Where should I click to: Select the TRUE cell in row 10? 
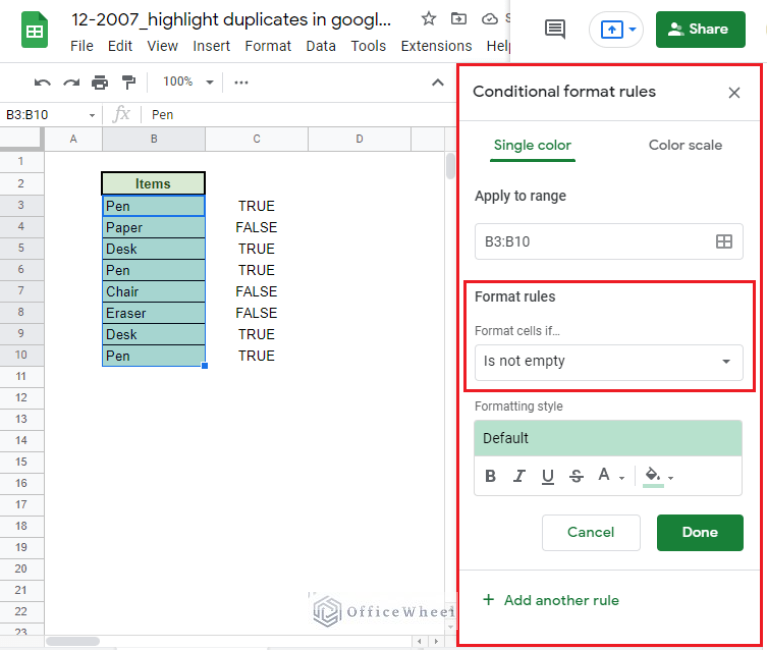pyautogui.click(x=256, y=356)
